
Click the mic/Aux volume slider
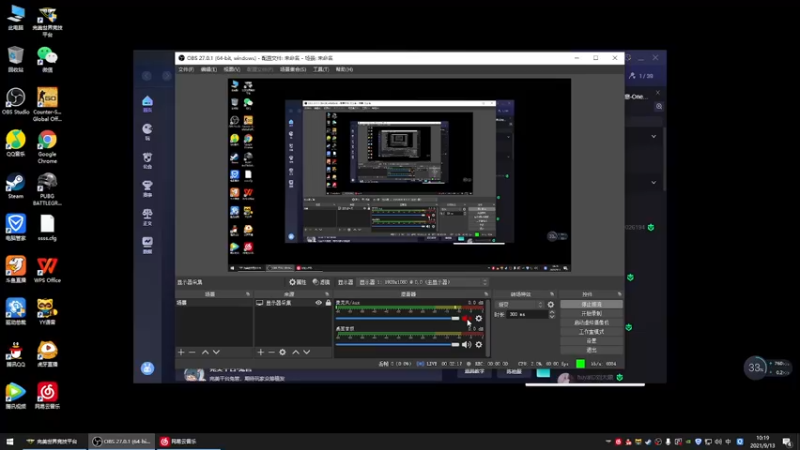pyautogui.click(x=397, y=318)
